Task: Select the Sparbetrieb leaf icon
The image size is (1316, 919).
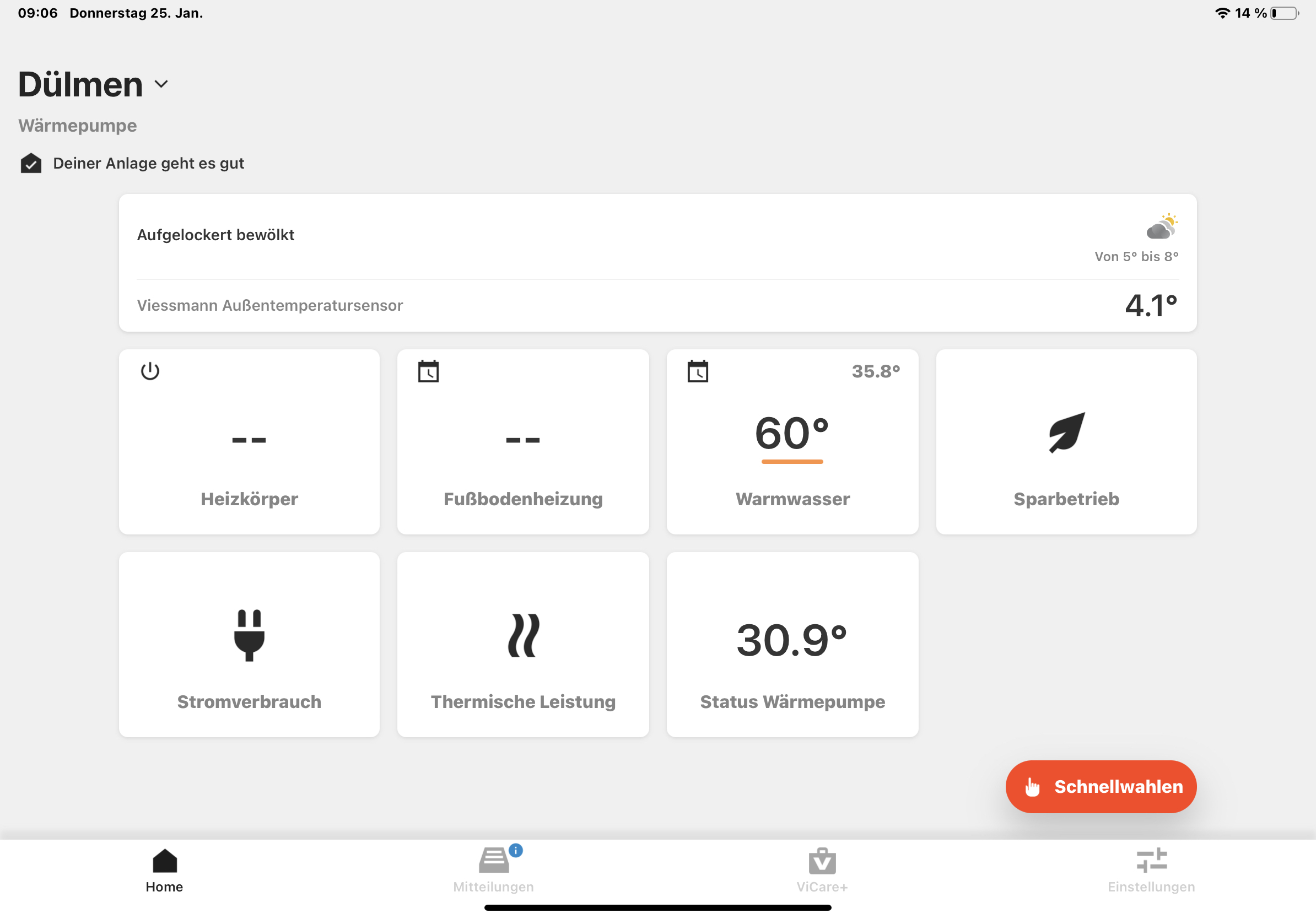Action: pyautogui.click(x=1066, y=433)
